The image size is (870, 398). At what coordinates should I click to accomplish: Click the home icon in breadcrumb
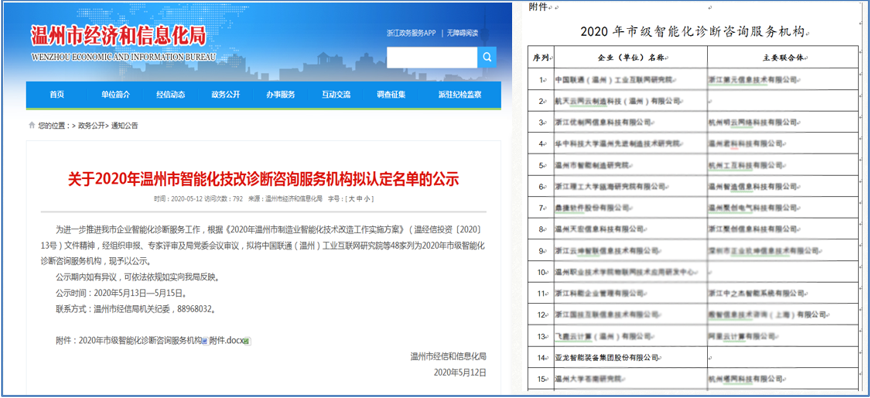31,125
